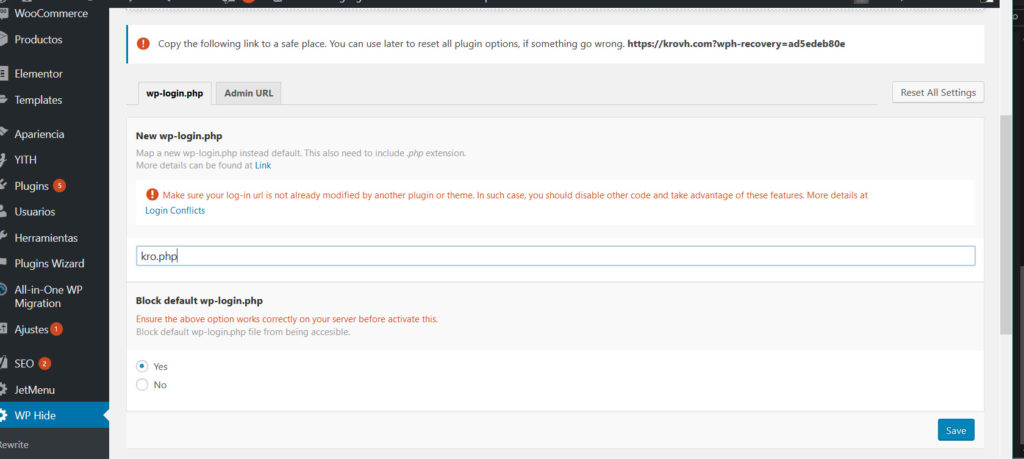This screenshot has width=1024, height=459.
Task: Open Productos in the sidebar
Action: click(38, 40)
